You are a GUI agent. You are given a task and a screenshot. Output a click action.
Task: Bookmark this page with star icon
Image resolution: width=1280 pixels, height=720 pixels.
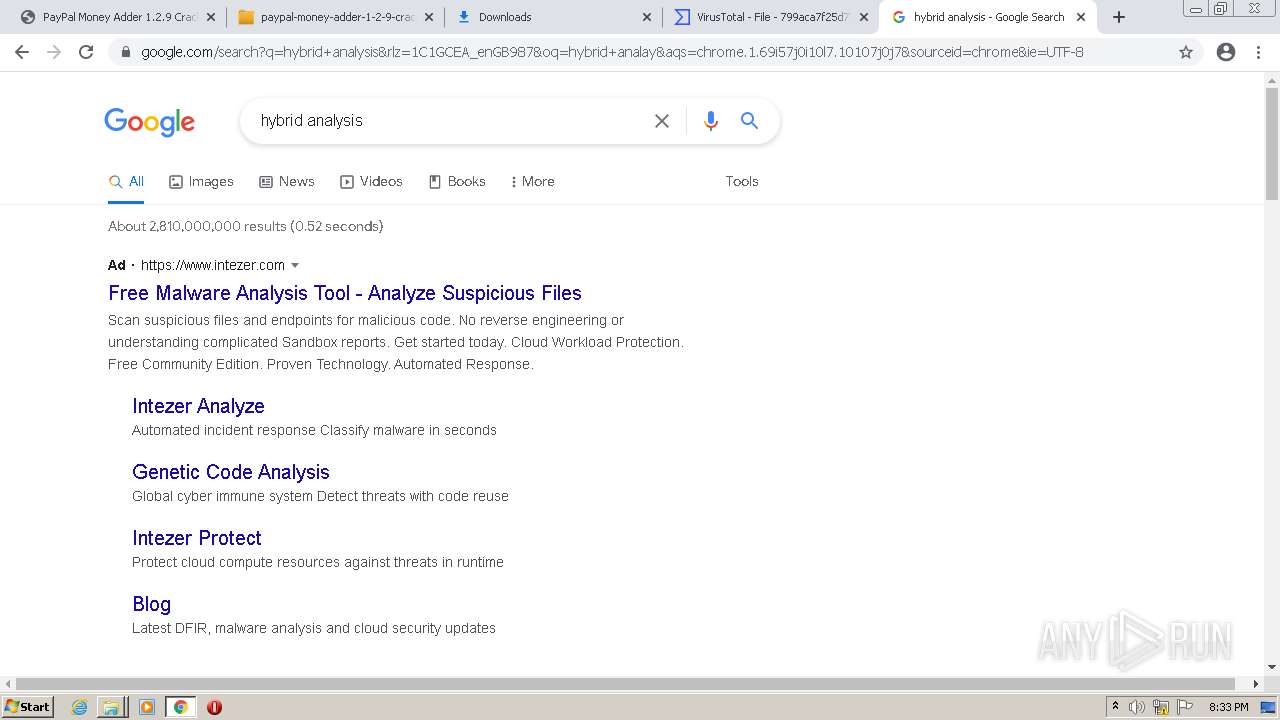(1186, 52)
